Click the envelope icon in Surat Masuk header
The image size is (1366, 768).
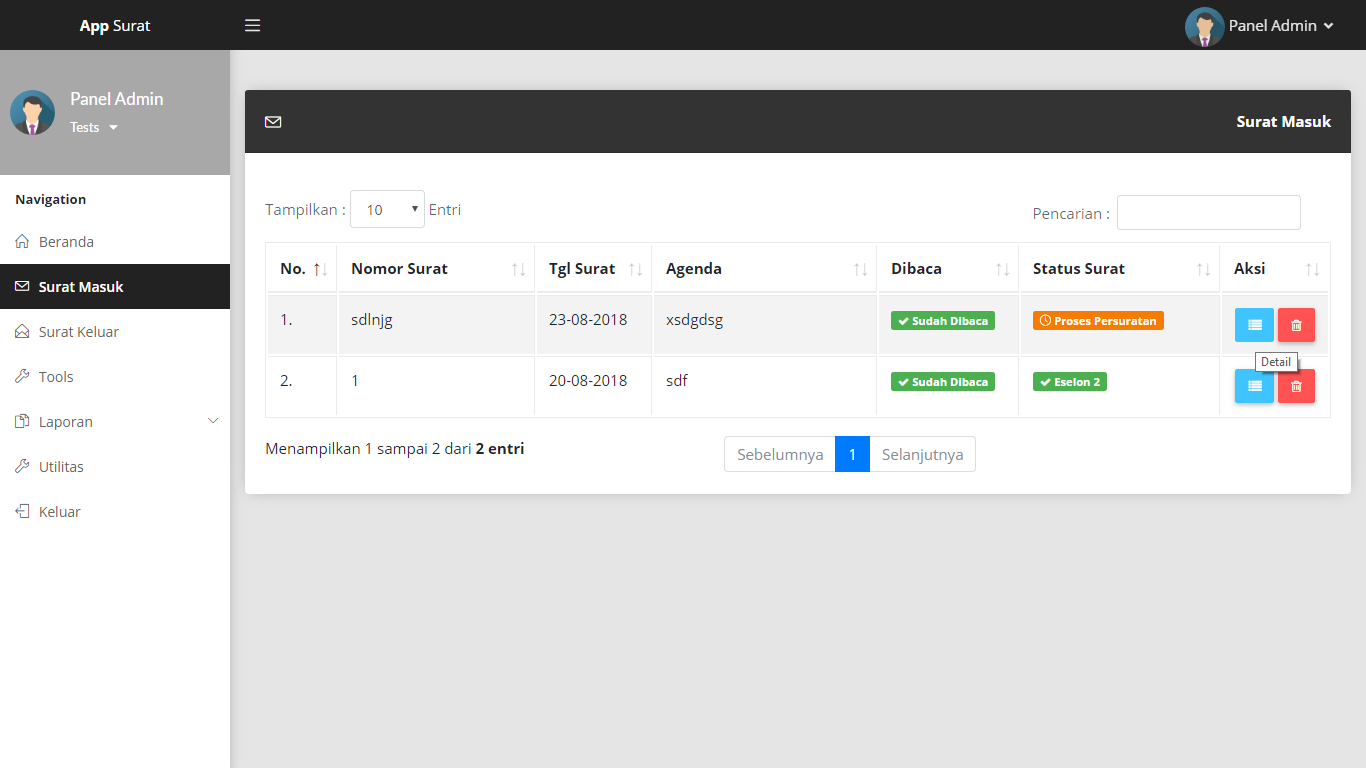[x=273, y=122]
